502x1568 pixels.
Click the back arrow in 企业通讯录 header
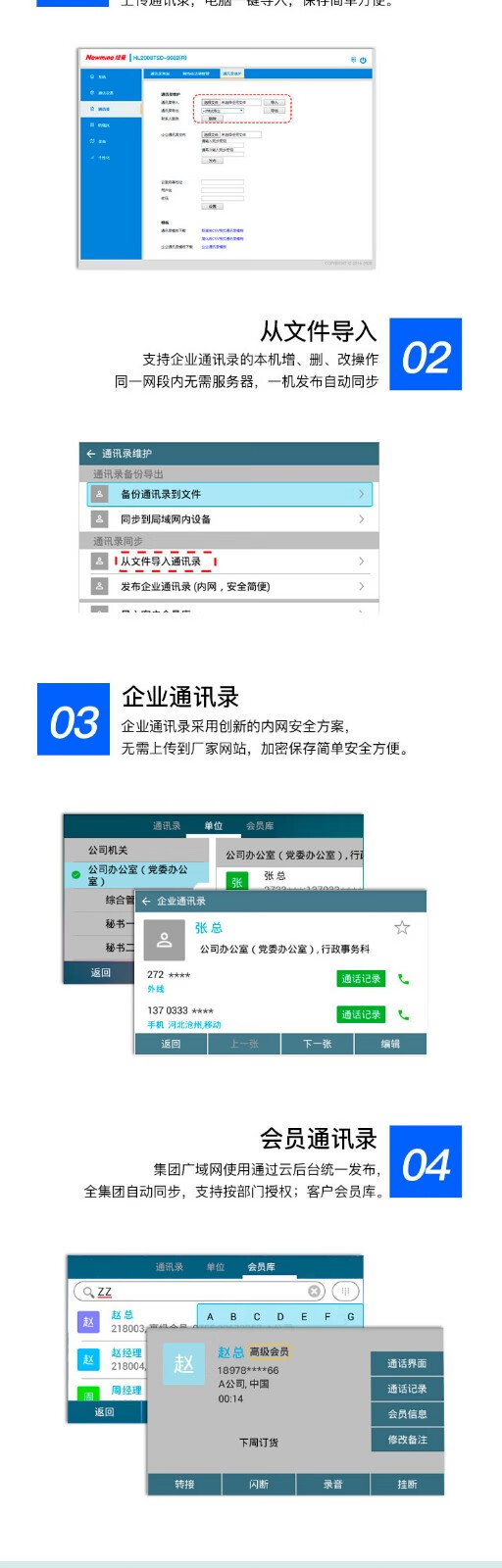(146, 901)
